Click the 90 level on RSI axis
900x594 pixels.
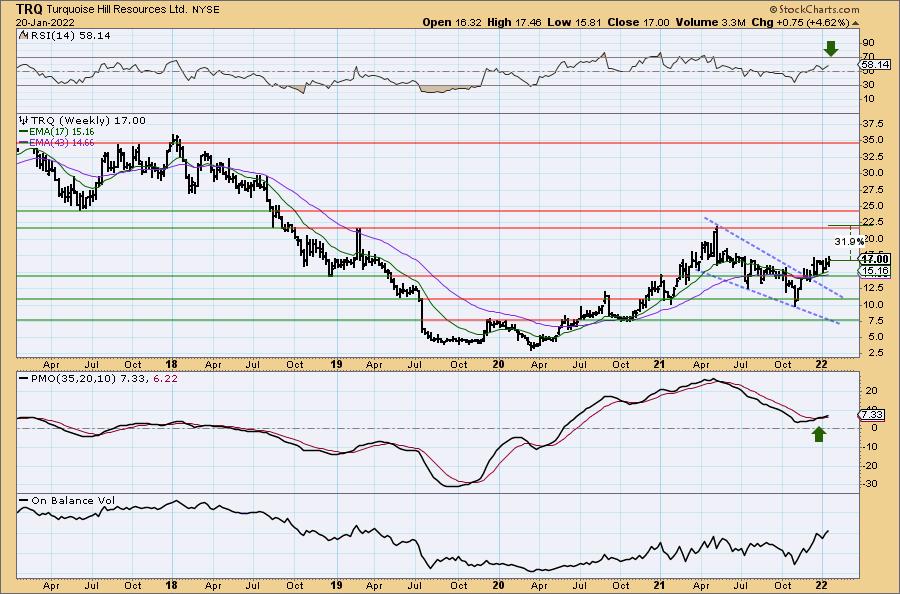coord(868,43)
